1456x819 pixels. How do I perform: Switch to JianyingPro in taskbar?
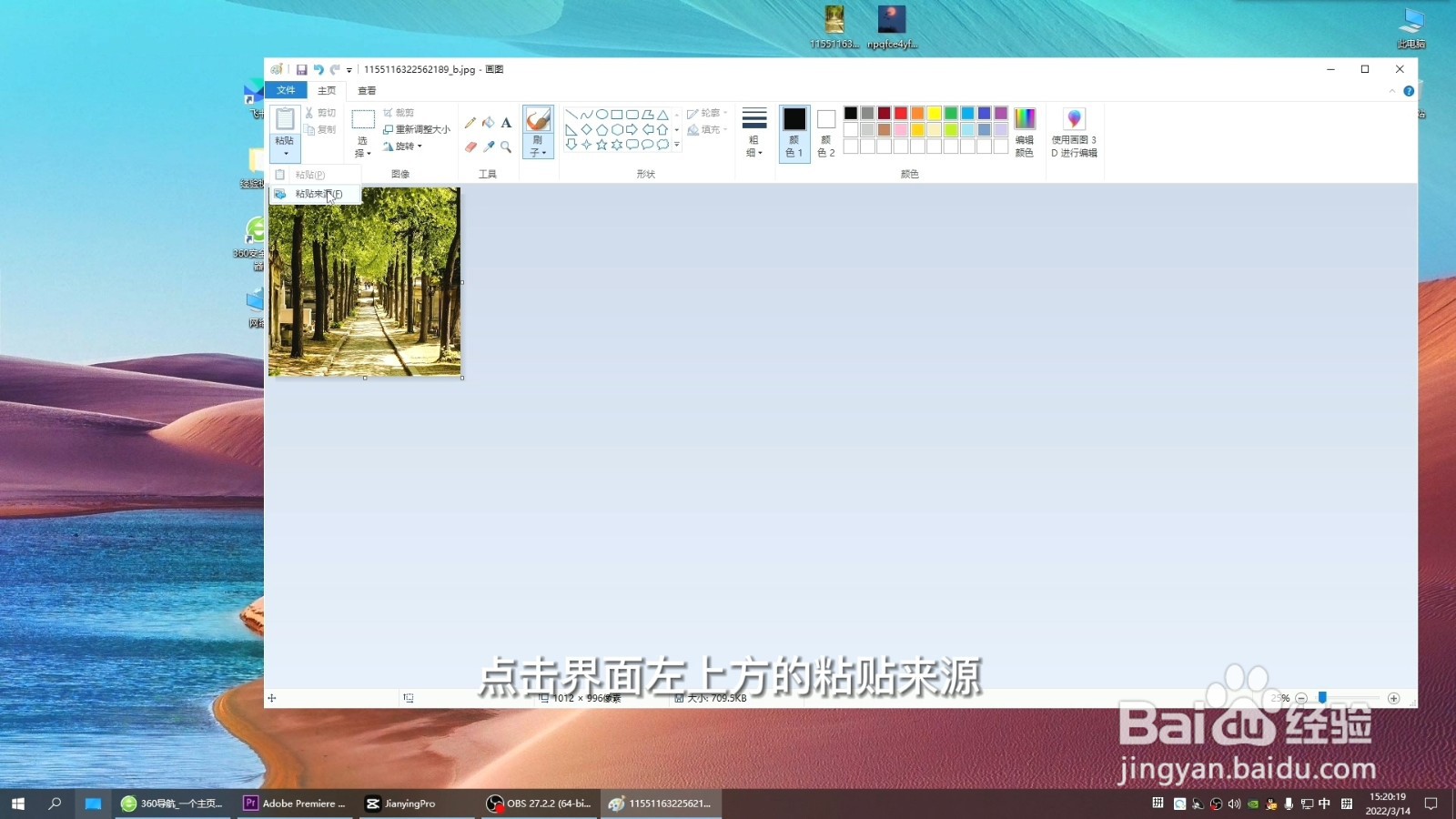[x=418, y=804]
